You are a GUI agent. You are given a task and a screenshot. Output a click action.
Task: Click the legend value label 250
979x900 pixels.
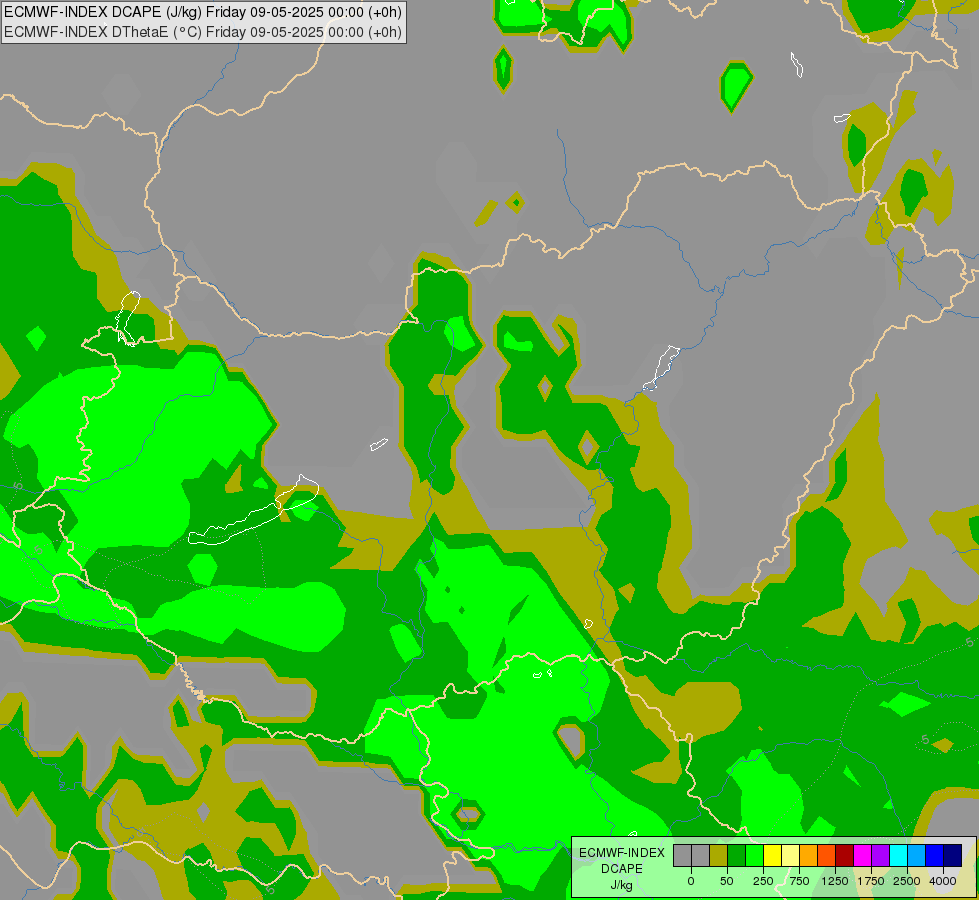click(763, 881)
